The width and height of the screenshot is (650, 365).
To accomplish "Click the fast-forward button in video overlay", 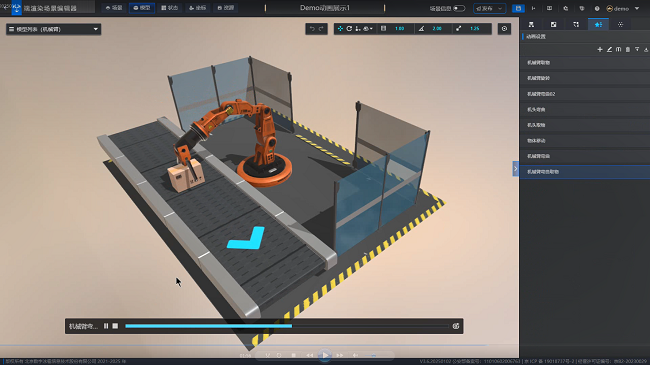I will tap(340, 355).
